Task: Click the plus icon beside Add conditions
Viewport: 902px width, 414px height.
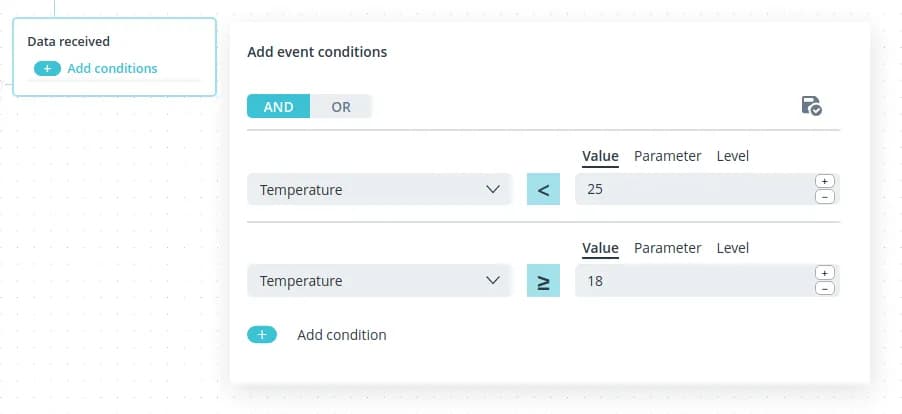Action: pyautogui.click(x=47, y=69)
